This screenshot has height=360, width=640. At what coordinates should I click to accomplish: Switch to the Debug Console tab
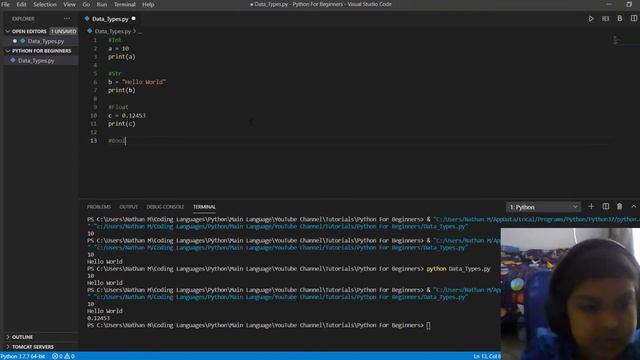click(x=165, y=207)
